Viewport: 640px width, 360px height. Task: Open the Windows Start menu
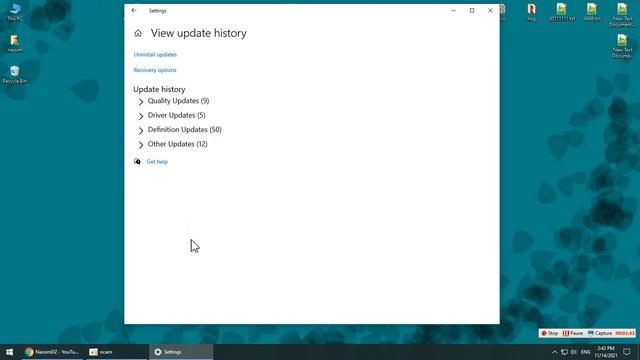pyautogui.click(x=9, y=352)
